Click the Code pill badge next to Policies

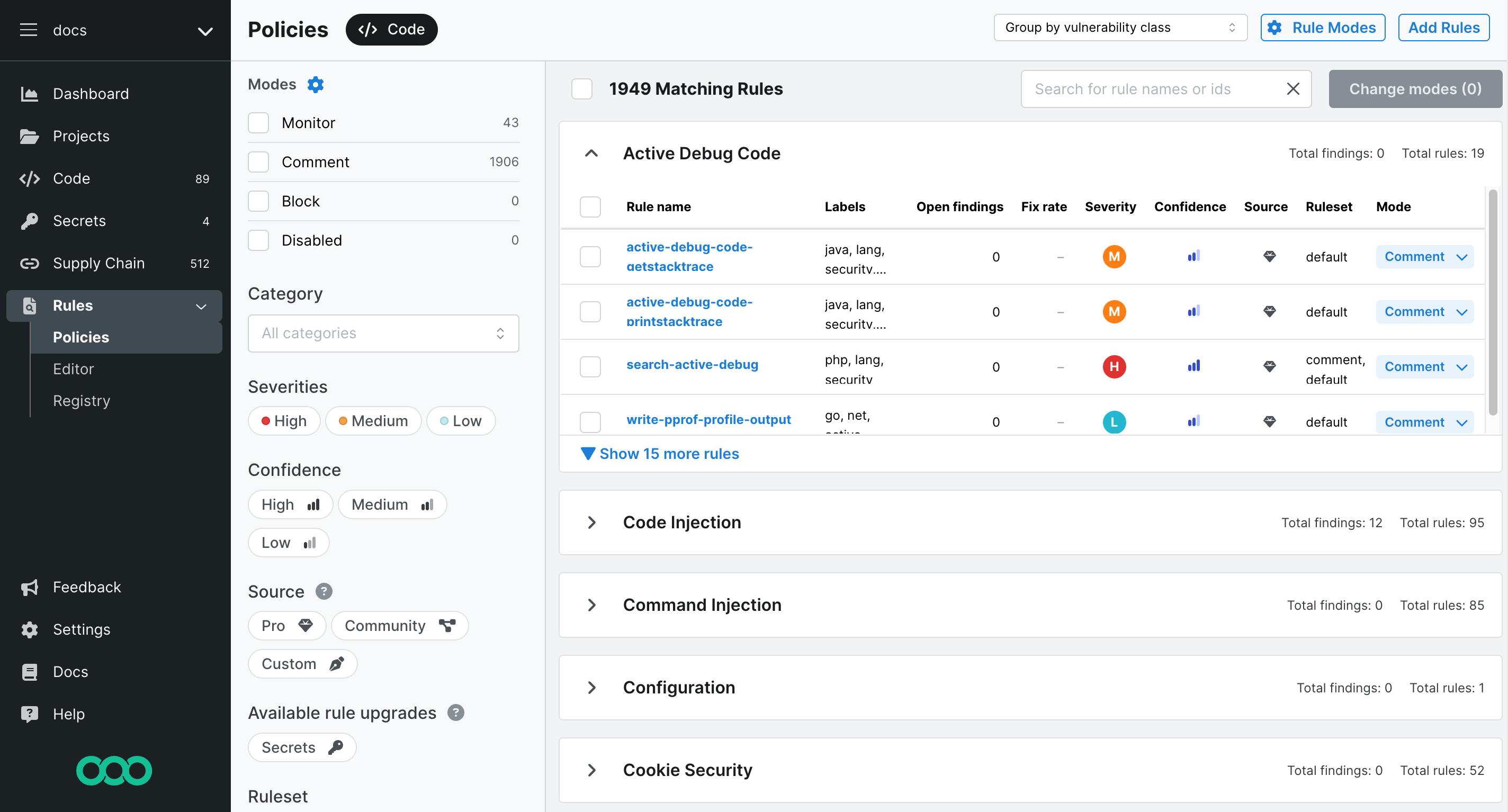coord(392,29)
